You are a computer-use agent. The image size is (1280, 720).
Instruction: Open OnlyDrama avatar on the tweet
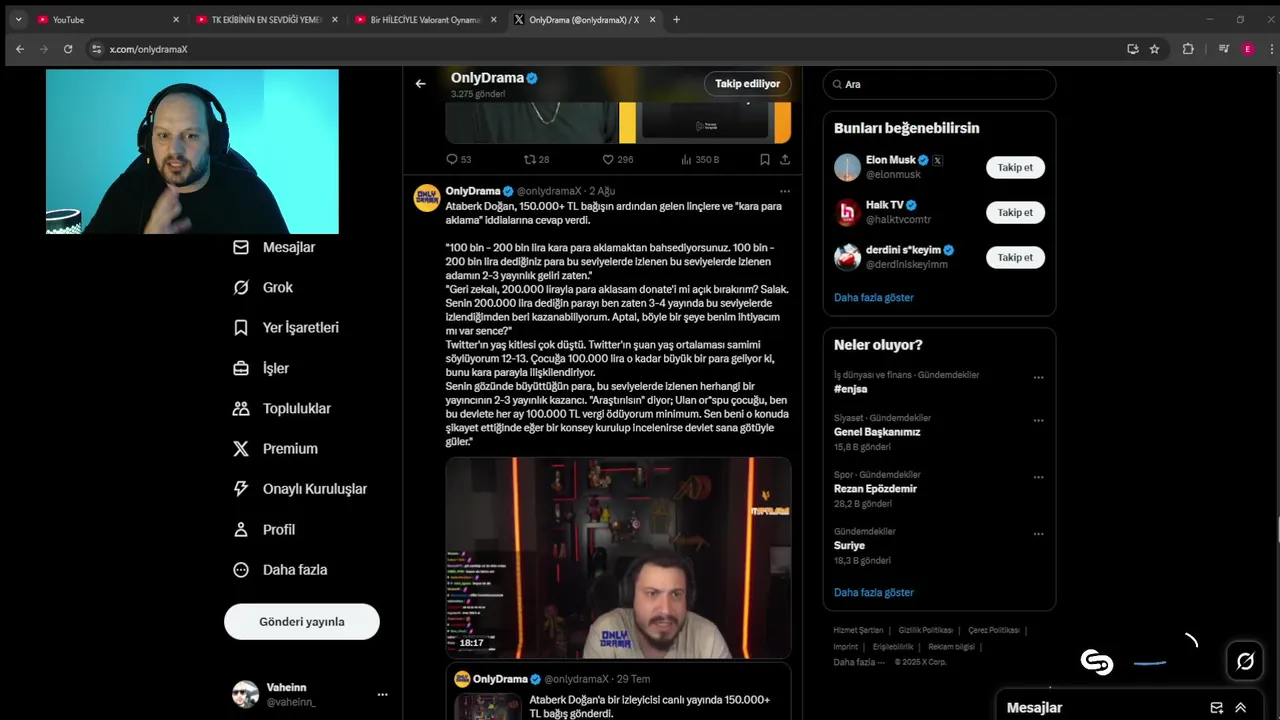(x=427, y=197)
